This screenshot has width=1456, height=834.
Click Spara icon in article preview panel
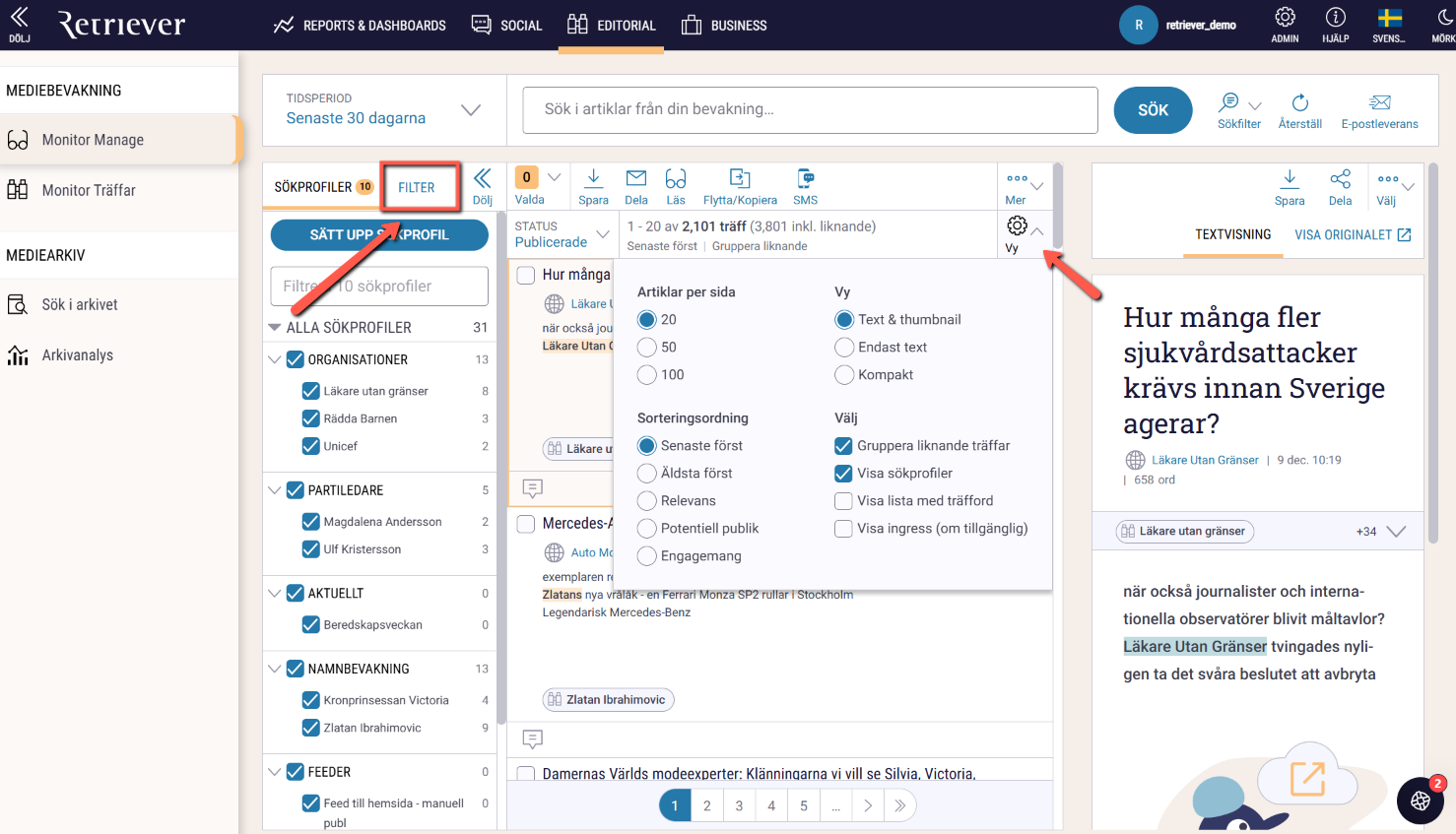[x=1290, y=178]
